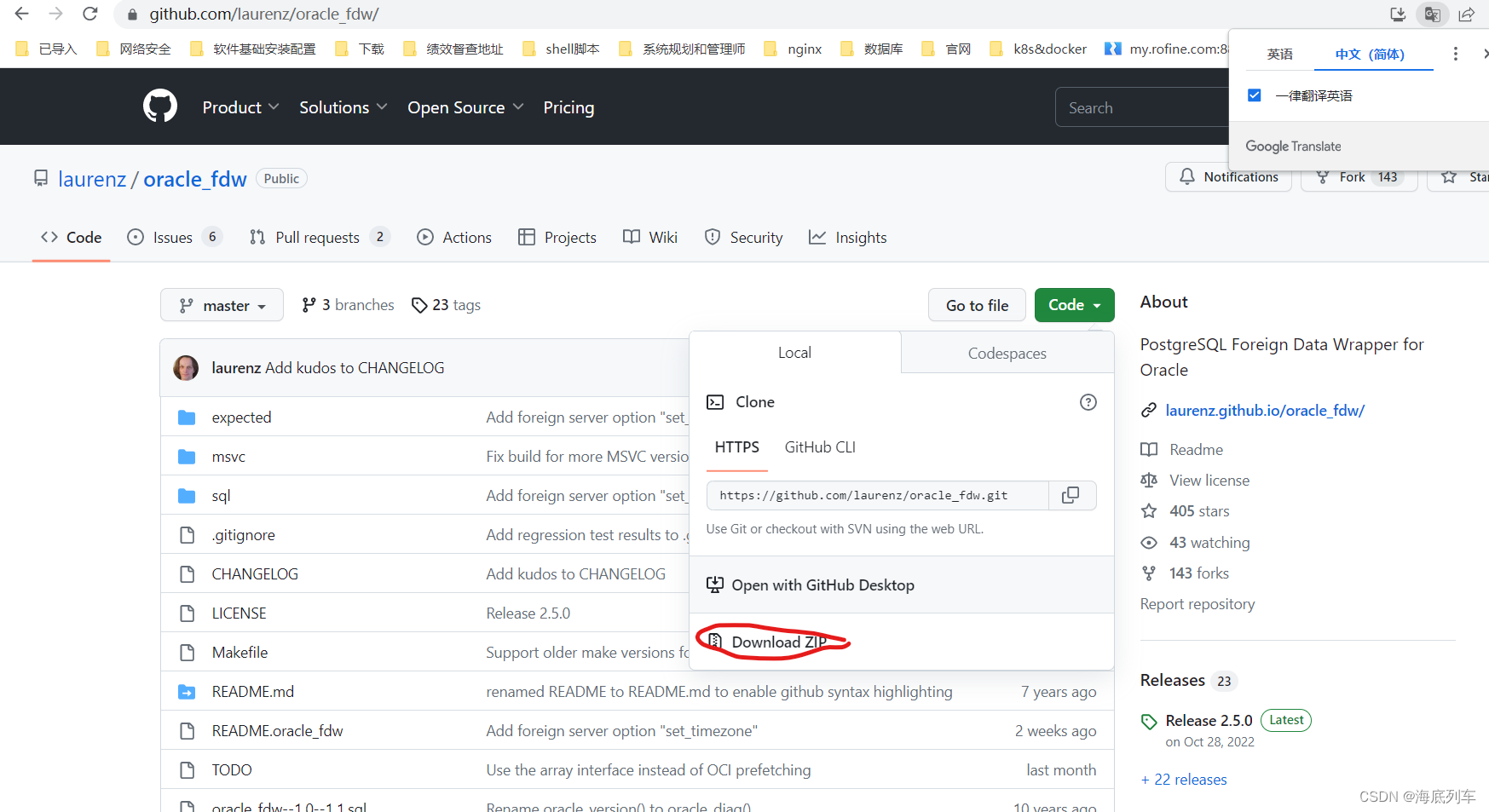
Task: Click the browser back arrow
Action: click(x=22, y=14)
